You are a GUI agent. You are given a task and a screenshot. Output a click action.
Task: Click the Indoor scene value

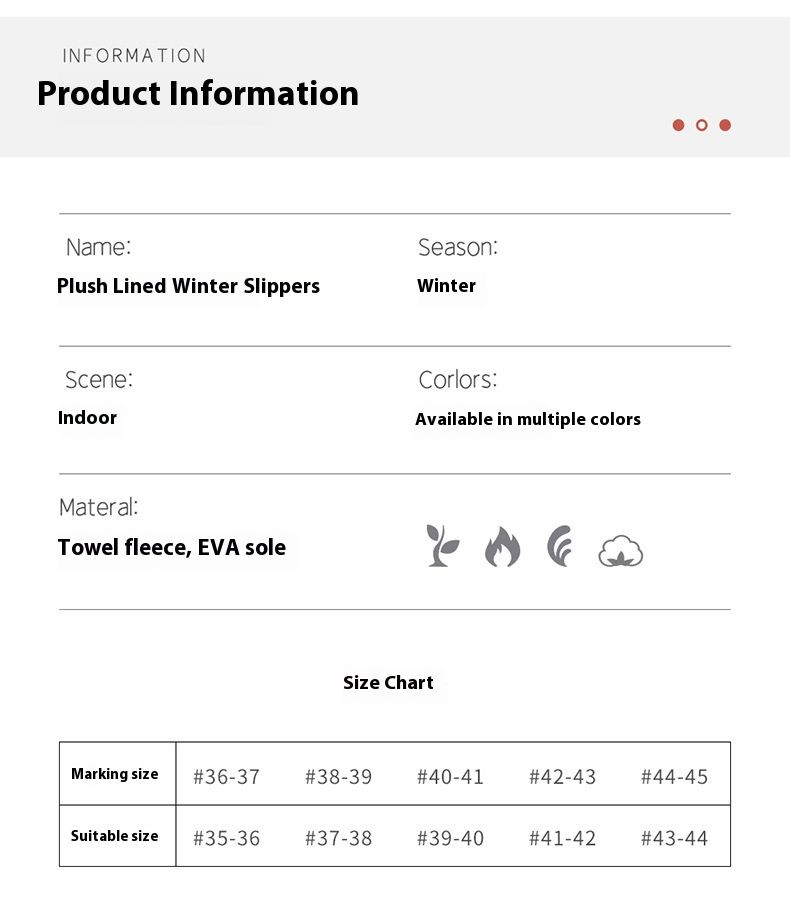click(x=88, y=418)
